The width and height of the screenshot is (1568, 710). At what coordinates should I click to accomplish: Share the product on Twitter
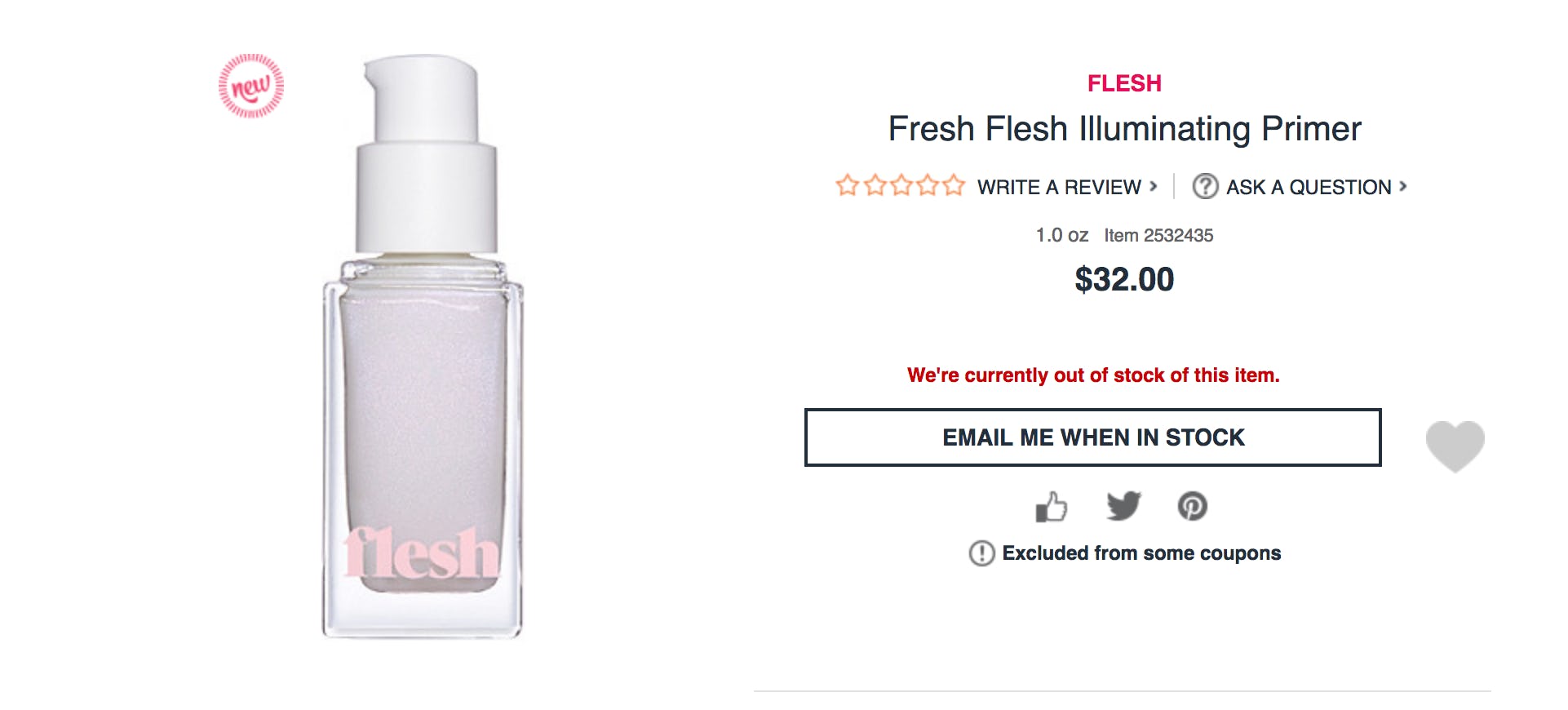coord(1123,506)
